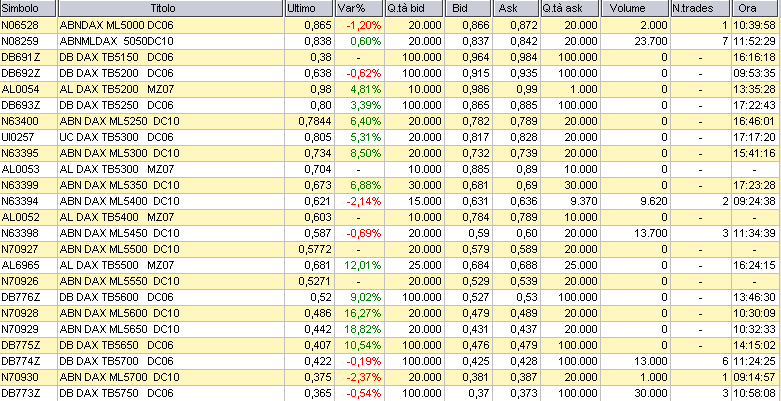Image resolution: width=781 pixels, height=401 pixels.
Task: Select the 17:23:28 time cell
Action: [x=754, y=185]
